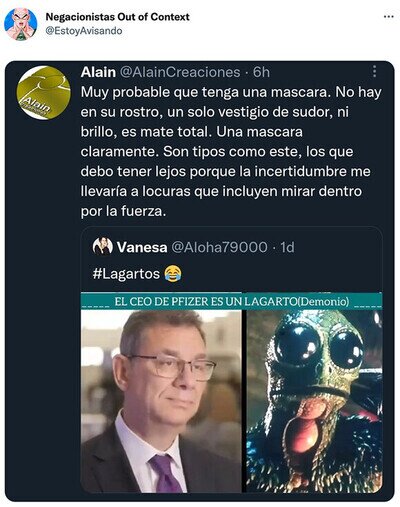Follow the #Lagartos hashtag
The image size is (400, 507).
(x=126, y=274)
